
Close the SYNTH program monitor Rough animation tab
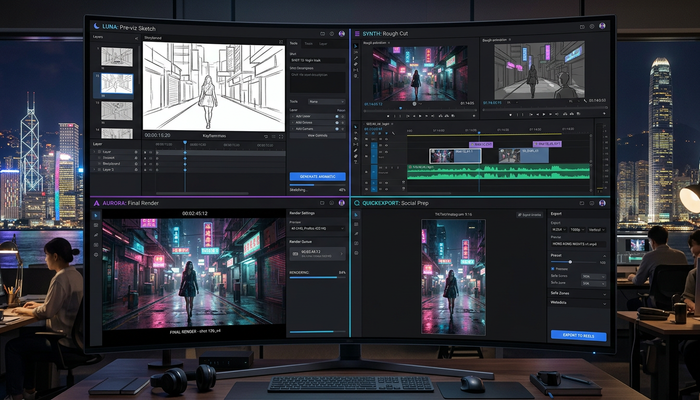510,40
